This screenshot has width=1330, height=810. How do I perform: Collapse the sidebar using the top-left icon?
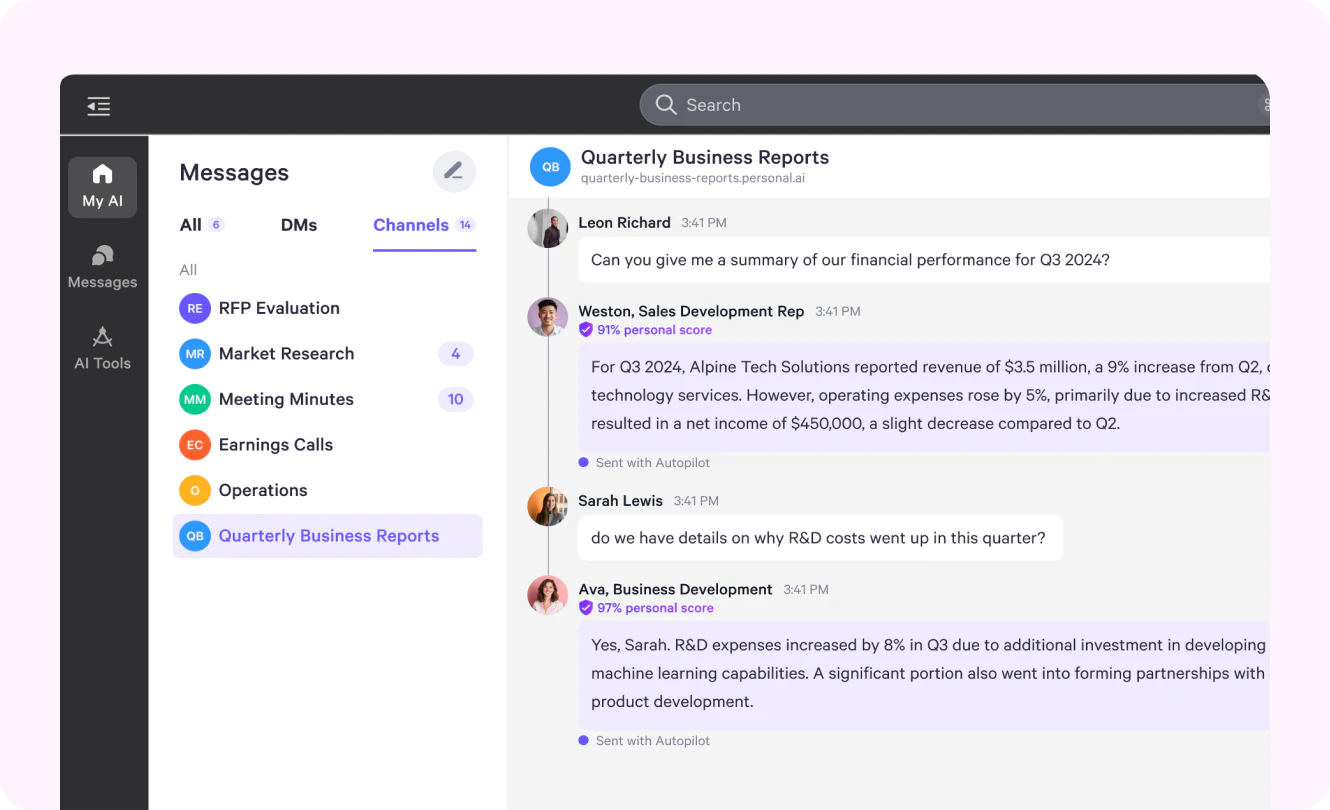click(98, 105)
